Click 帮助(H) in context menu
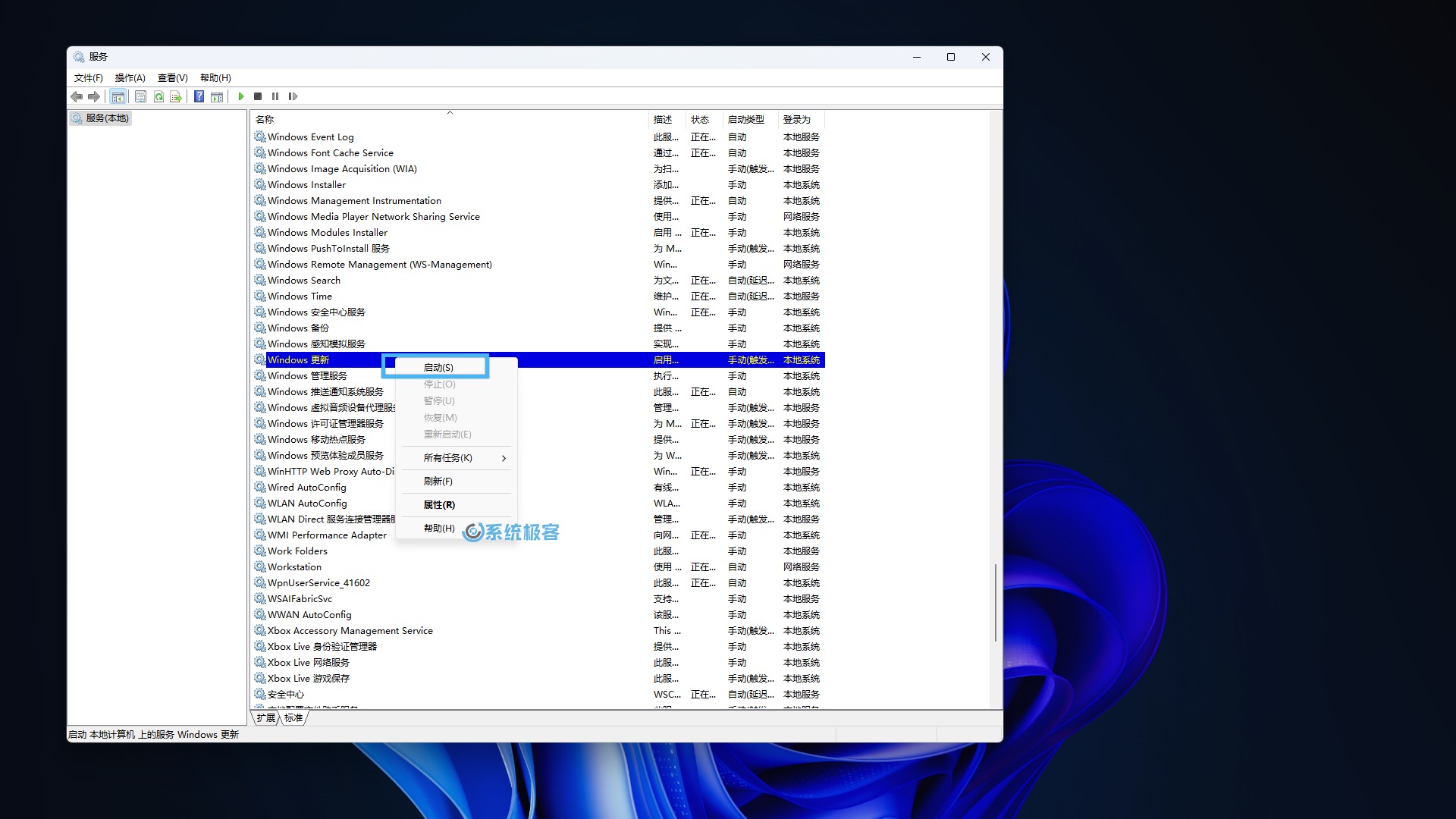Image resolution: width=1456 pixels, height=819 pixels. (x=438, y=528)
